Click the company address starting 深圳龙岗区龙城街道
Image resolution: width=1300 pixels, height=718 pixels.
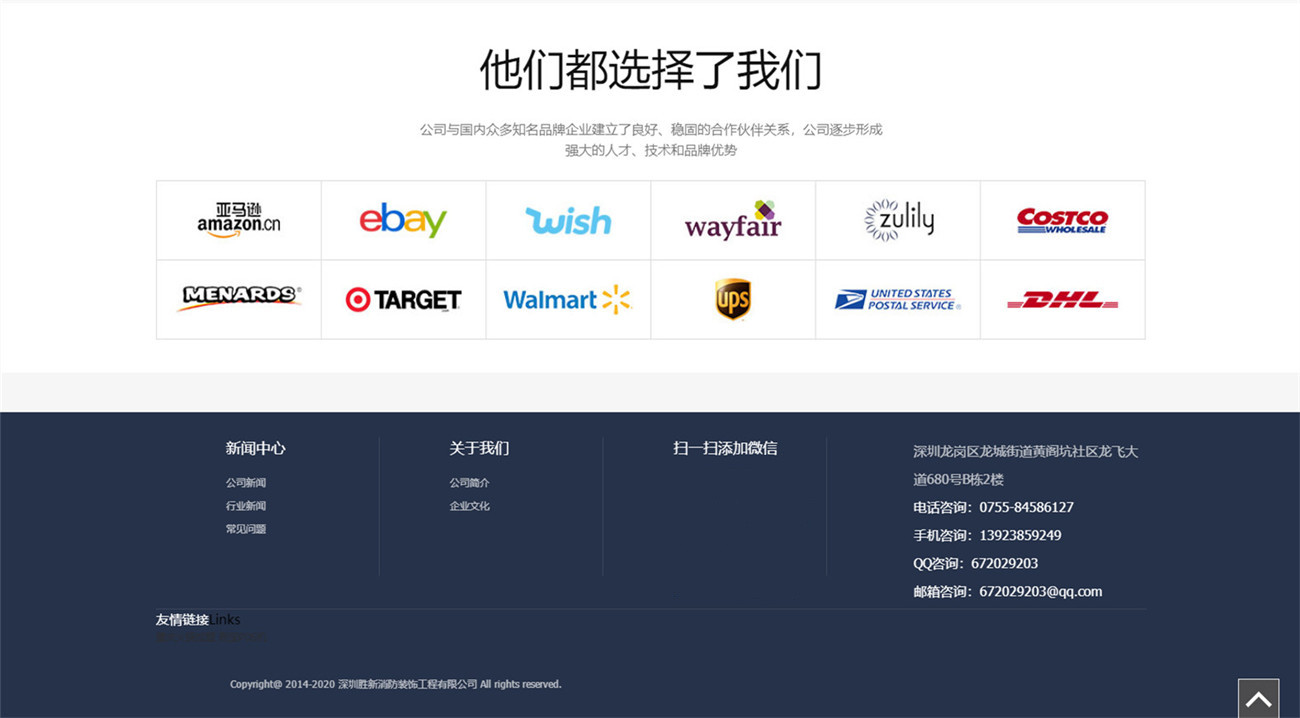click(1026, 465)
